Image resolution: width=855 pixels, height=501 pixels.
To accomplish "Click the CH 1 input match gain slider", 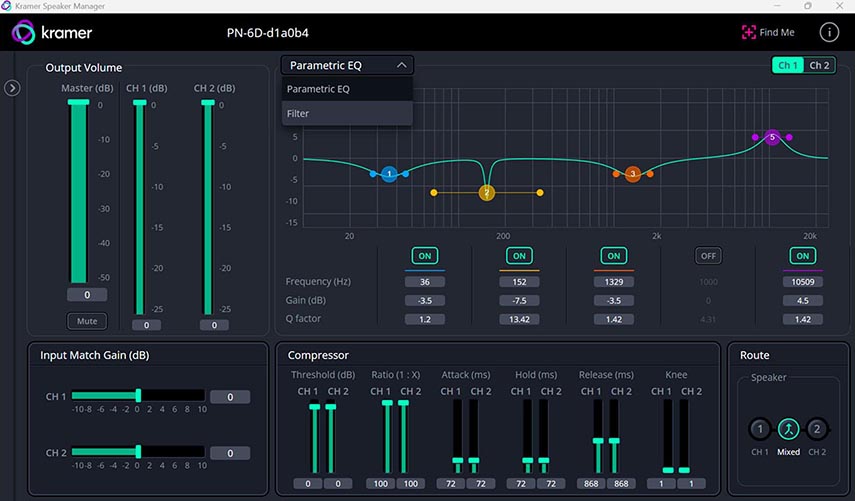I will (x=138, y=396).
